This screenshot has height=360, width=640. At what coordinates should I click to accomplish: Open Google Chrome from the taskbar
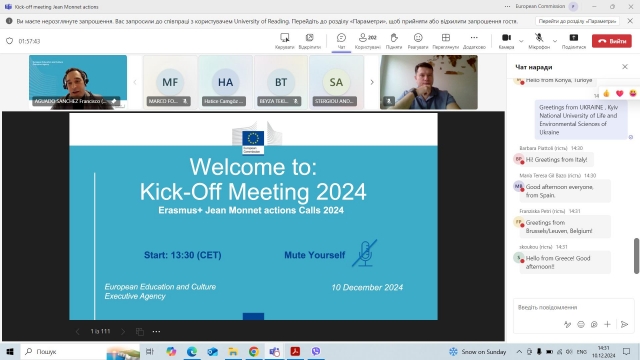pos(254,351)
